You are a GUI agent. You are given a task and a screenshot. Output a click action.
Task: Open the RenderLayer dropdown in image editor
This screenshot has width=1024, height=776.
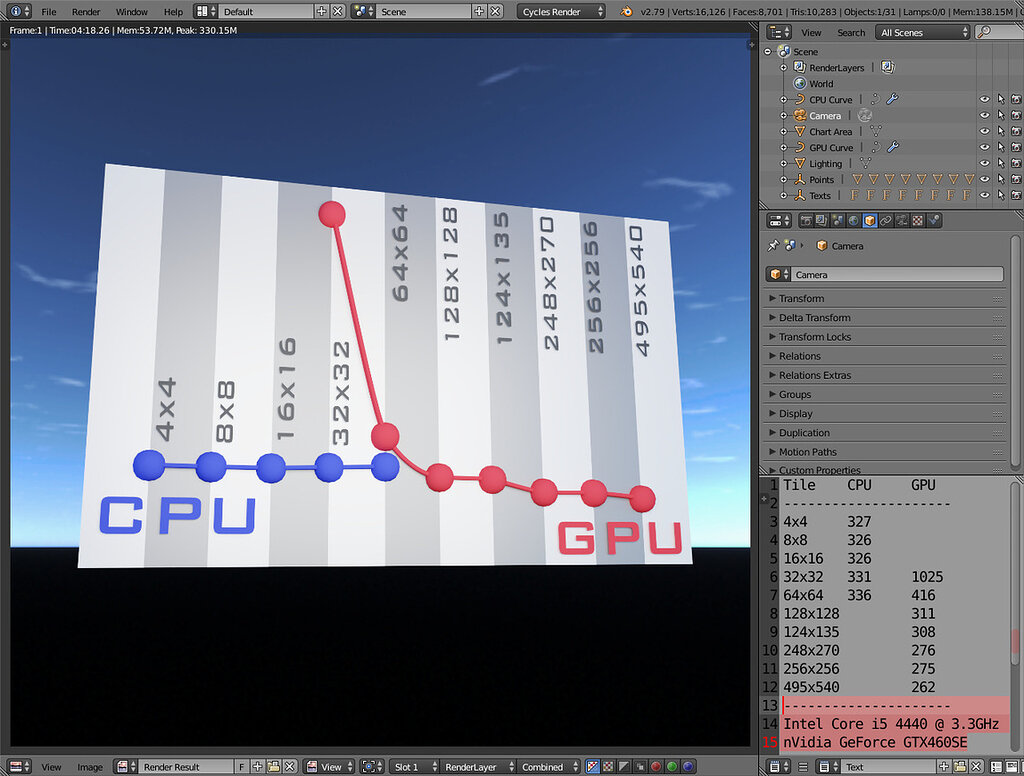(x=477, y=766)
